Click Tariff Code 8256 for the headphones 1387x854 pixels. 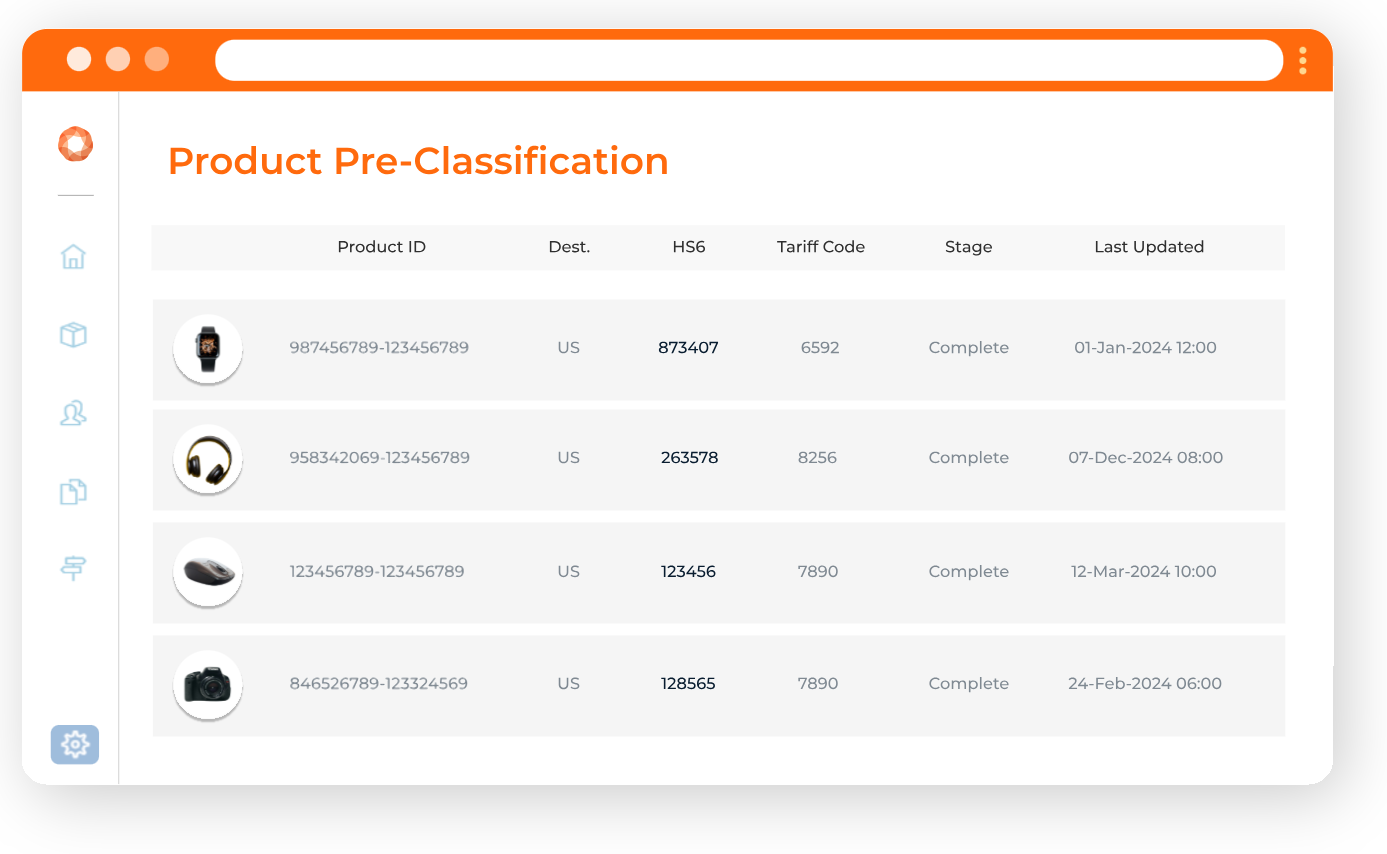click(819, 457)
